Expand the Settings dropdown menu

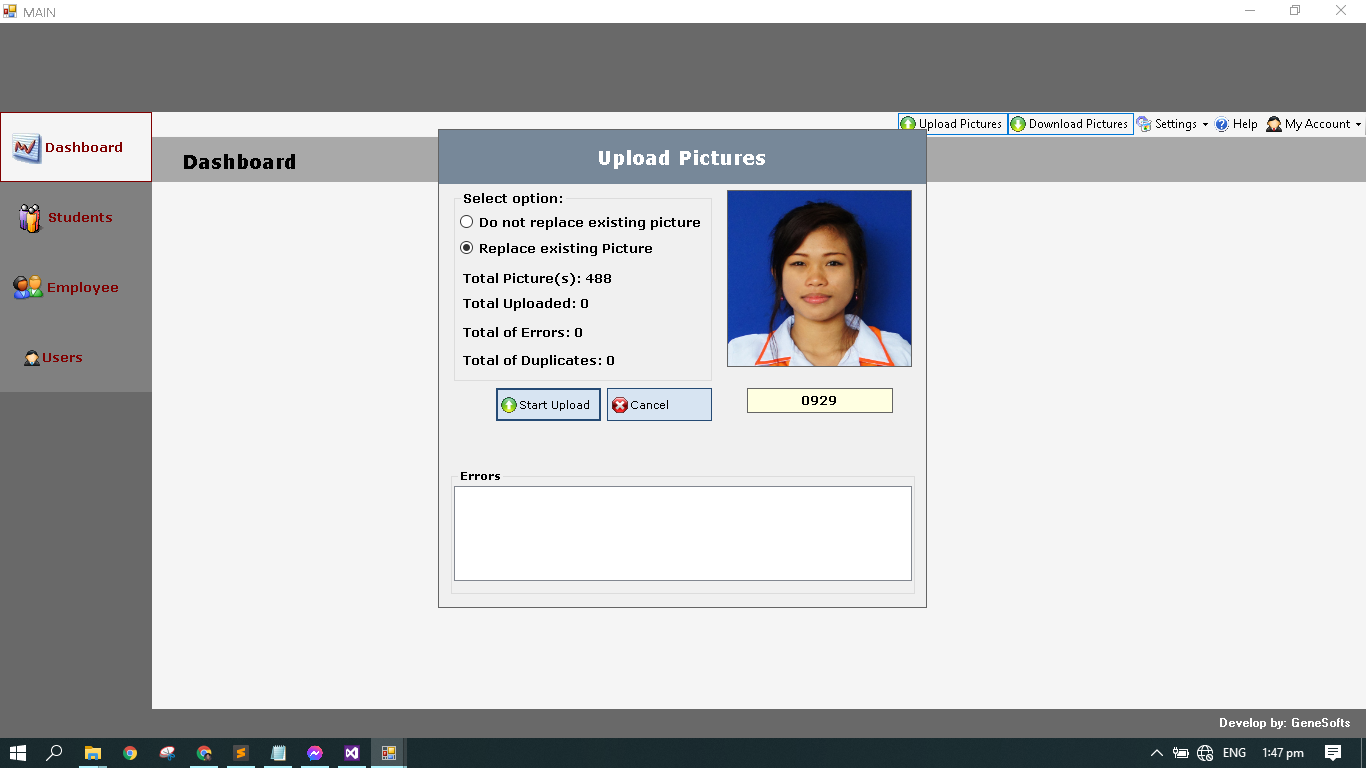(x=1173, y=124)
